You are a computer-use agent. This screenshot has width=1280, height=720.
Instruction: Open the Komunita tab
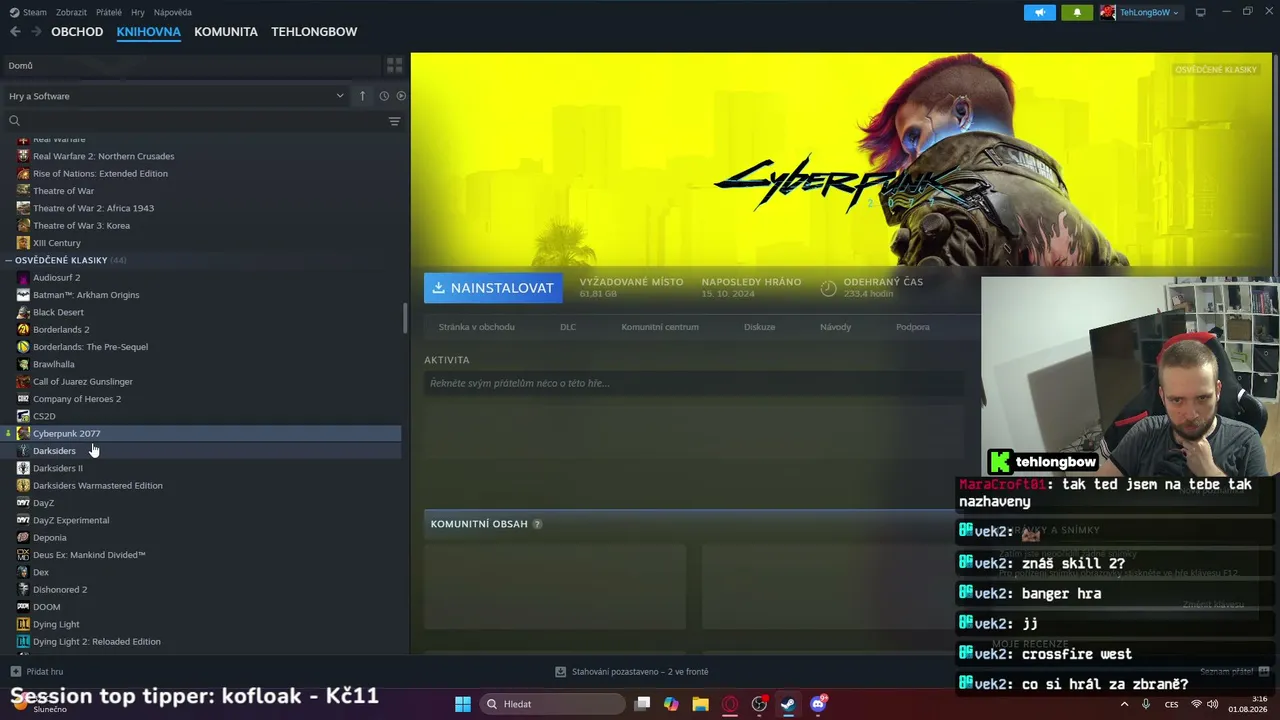(x=226, y=32)
